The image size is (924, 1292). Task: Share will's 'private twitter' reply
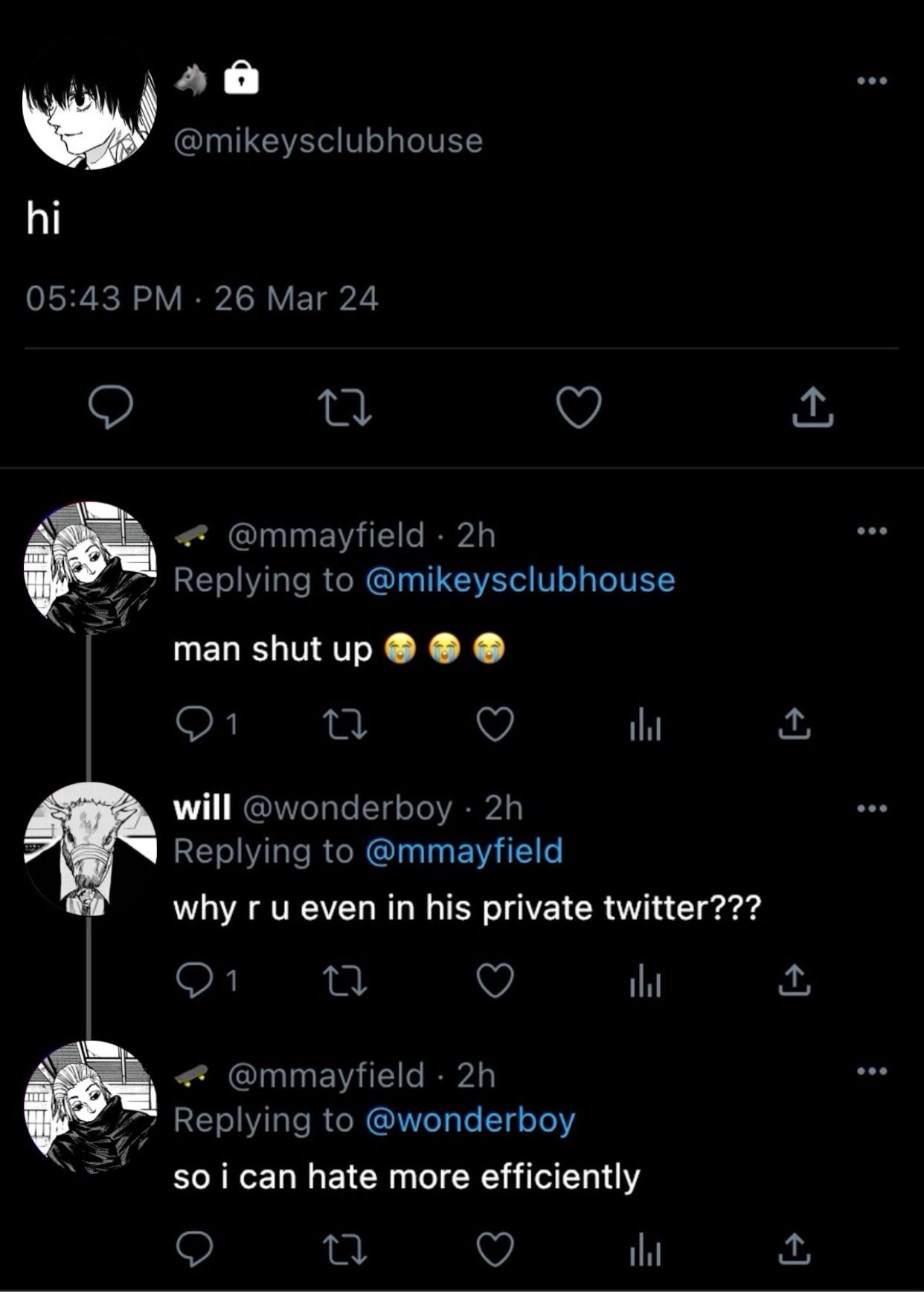pyautogui.click(x=795, y=980)
